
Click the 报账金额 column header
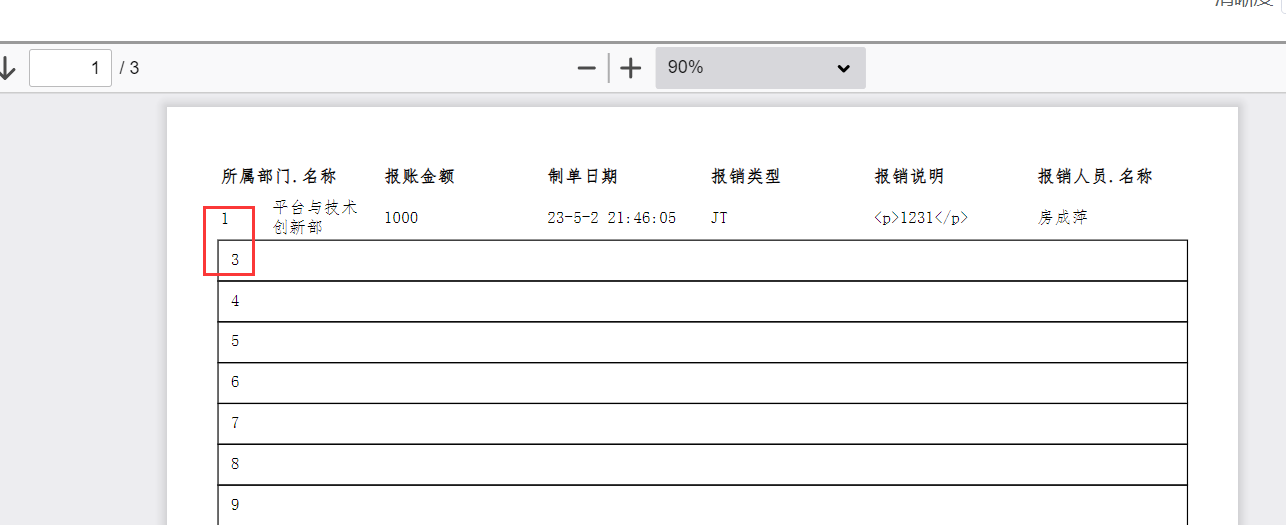pos(420,176)
